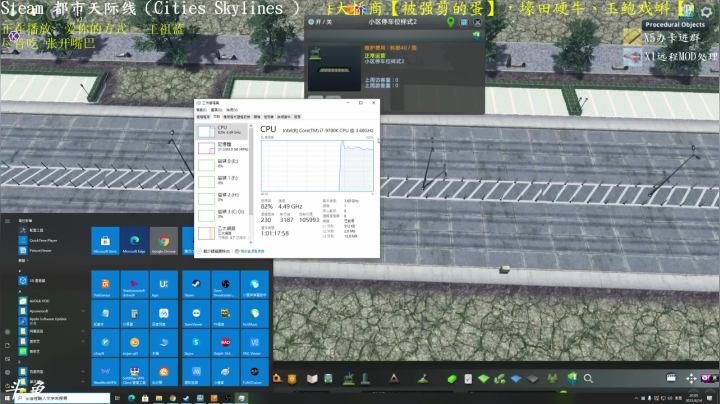Open the VNC Viewer tile
This screenshot has height=404, width=720.
click(254, 343)
